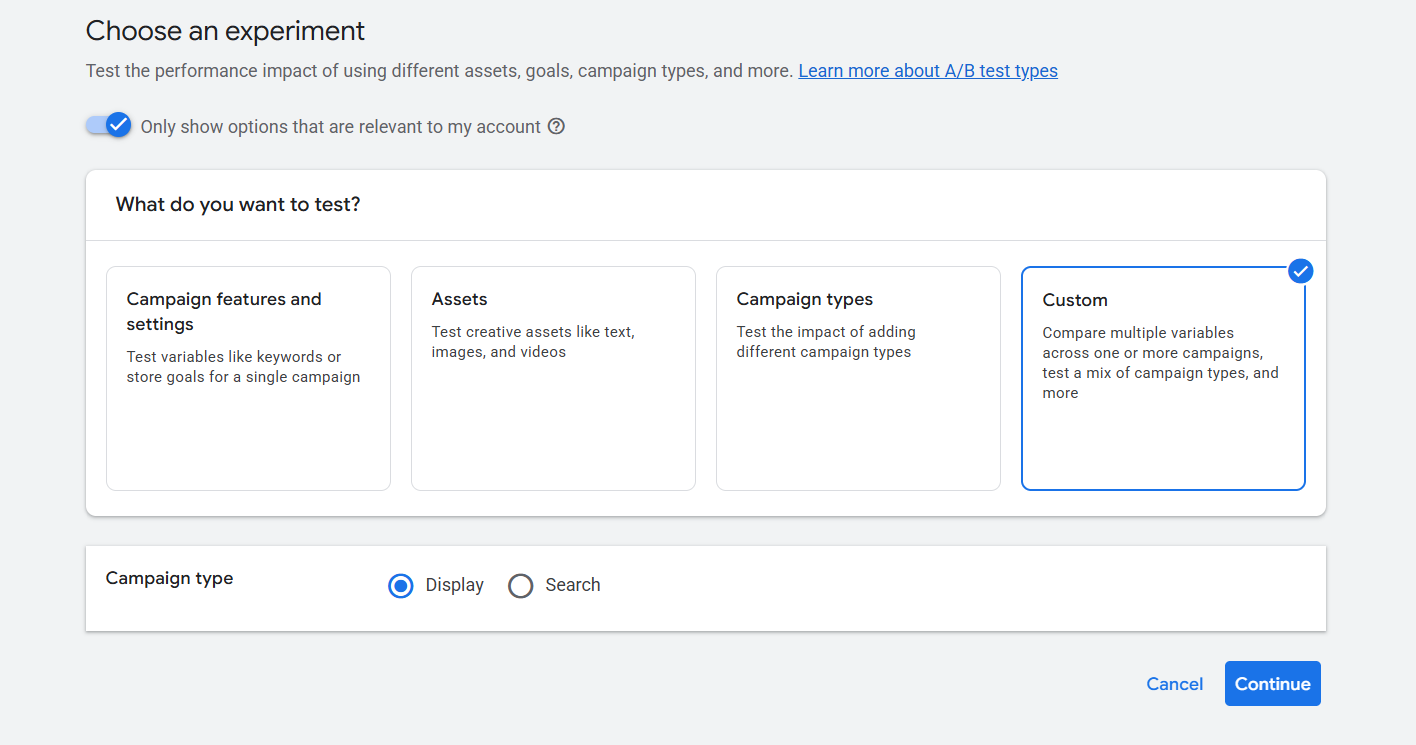Toggle 'Only show options relevant to my account'
Viewport: 1416px width, 745px height.
tap(108, 125)
